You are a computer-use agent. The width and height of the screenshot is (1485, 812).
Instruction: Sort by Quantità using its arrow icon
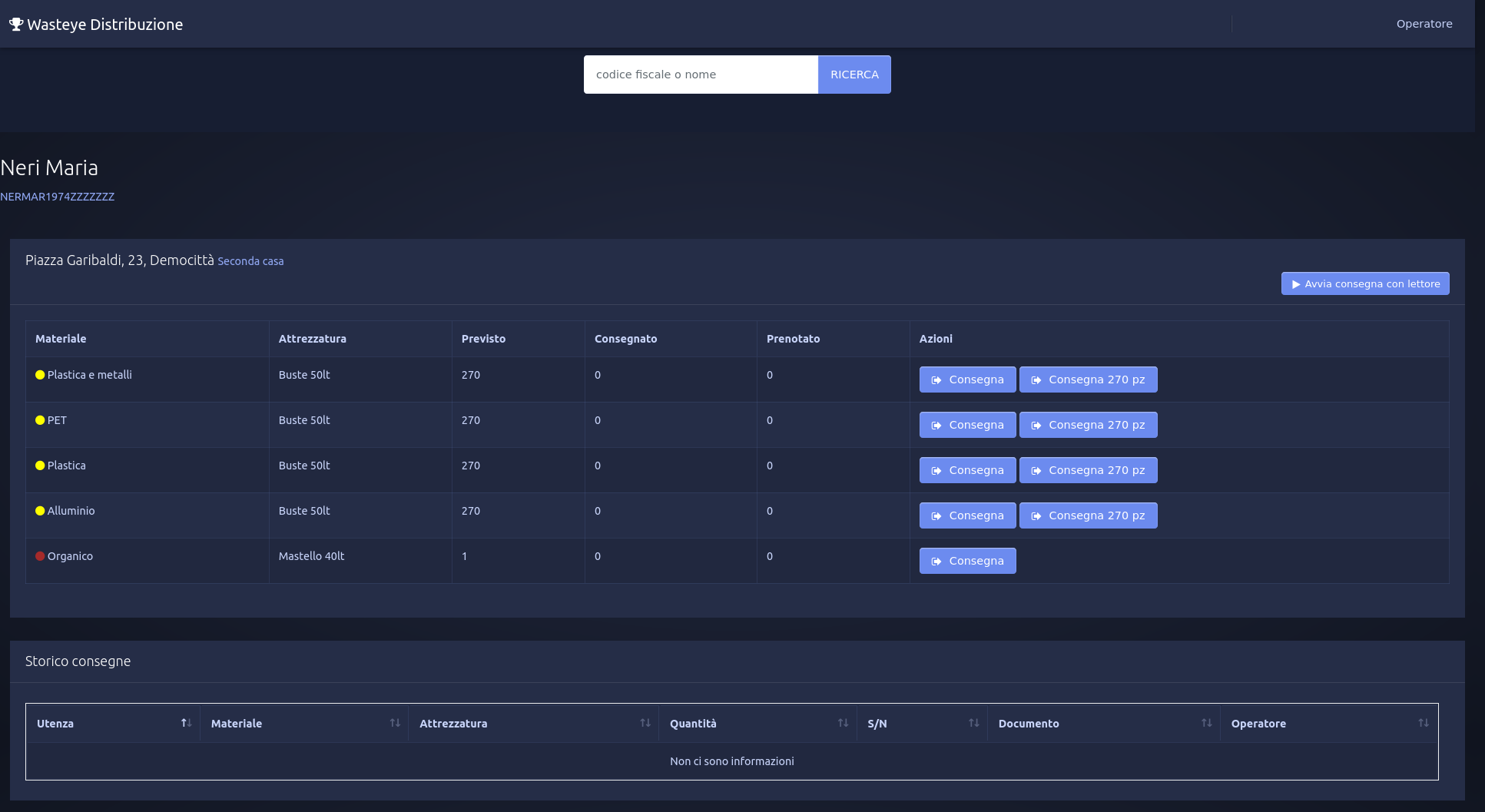point(843,723)
